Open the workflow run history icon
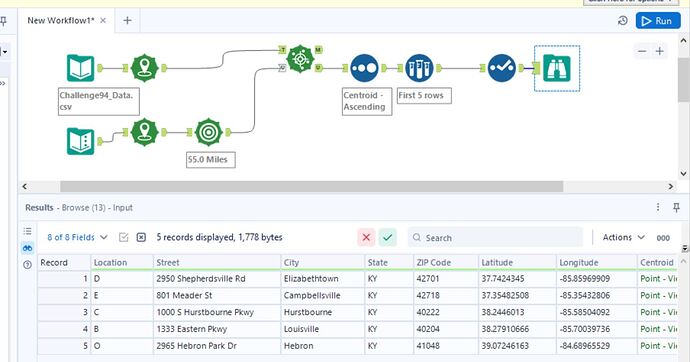 click(x=623, y=21)
